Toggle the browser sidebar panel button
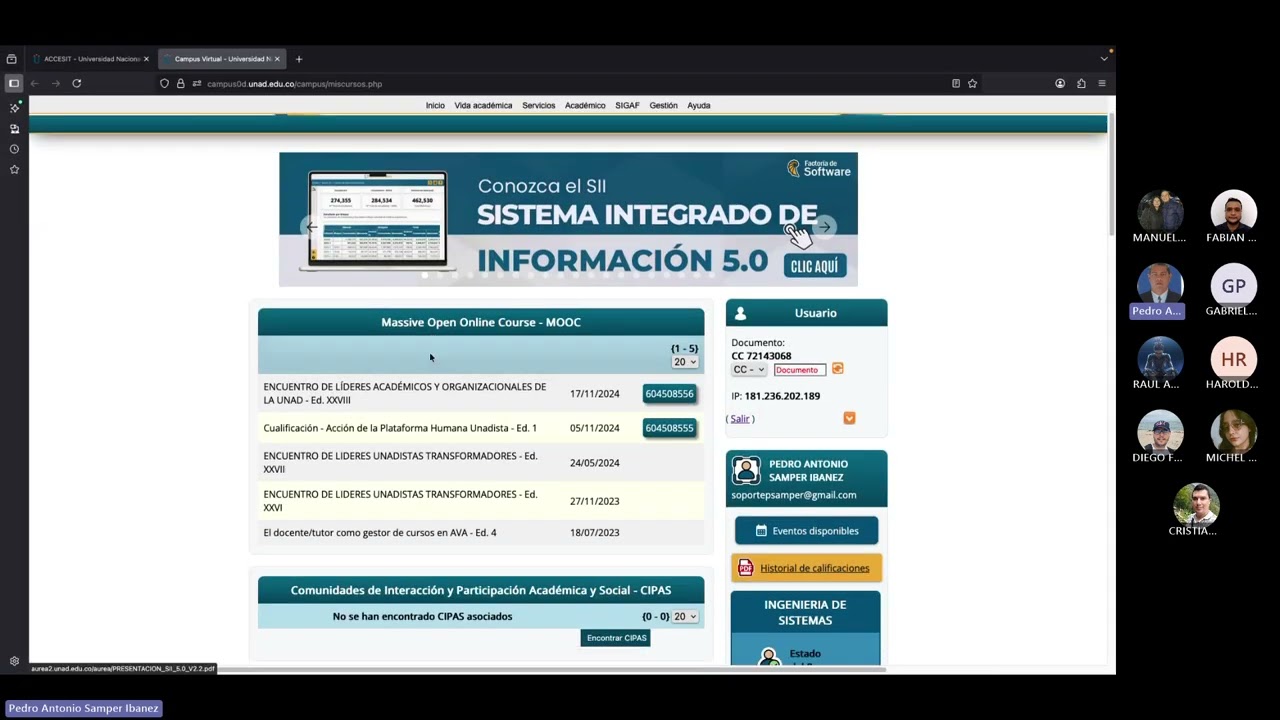Viewport: 1280px width, 720px height. [x=14, y=83]
